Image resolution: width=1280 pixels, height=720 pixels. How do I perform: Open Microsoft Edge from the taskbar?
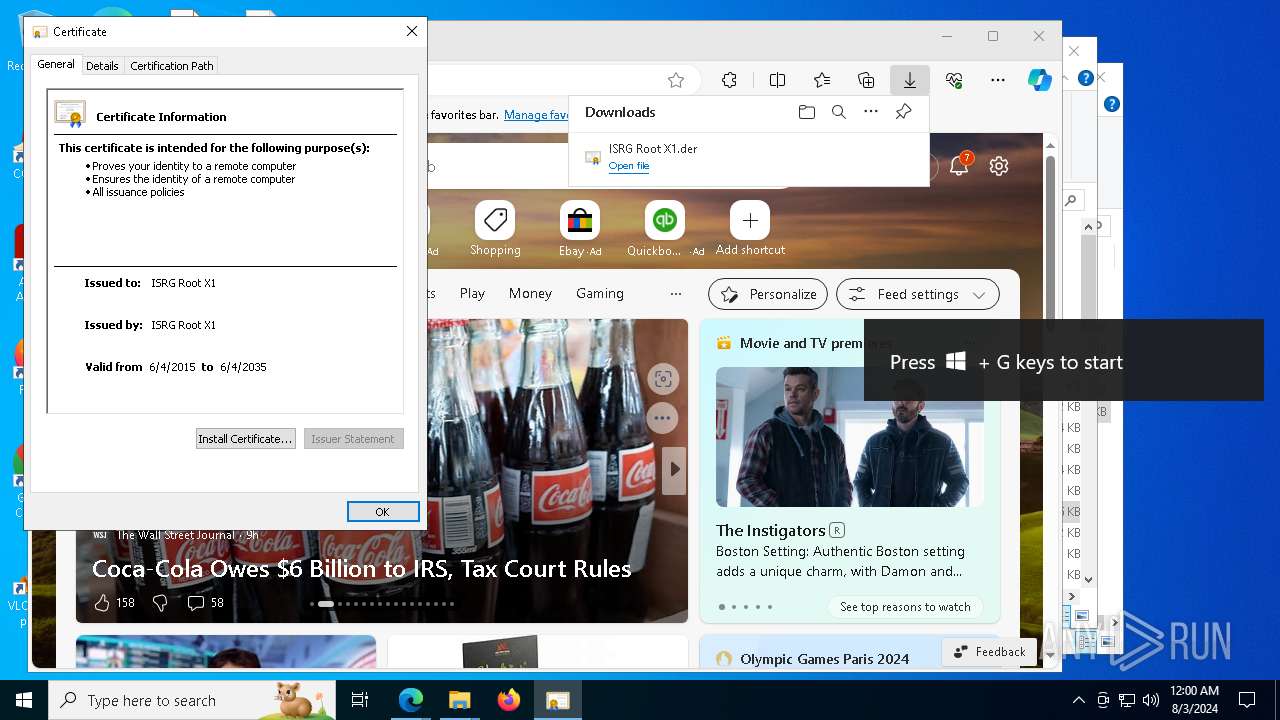(x=411, y=700)
